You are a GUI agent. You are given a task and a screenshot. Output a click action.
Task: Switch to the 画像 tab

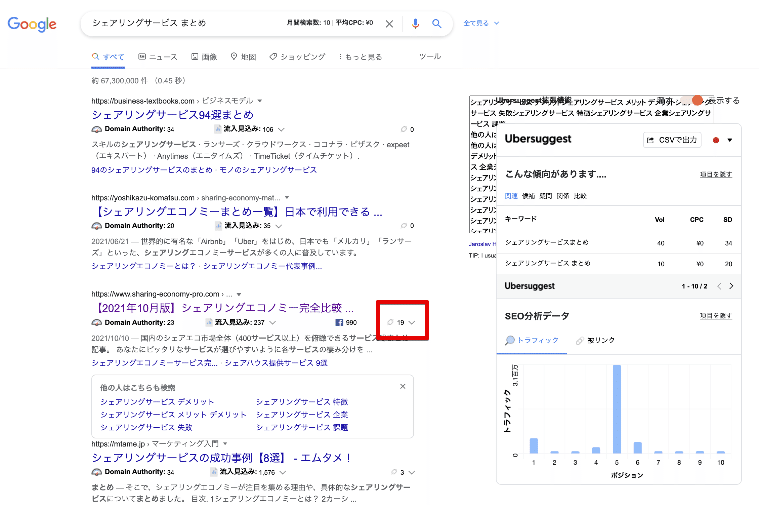coord(204,57)
